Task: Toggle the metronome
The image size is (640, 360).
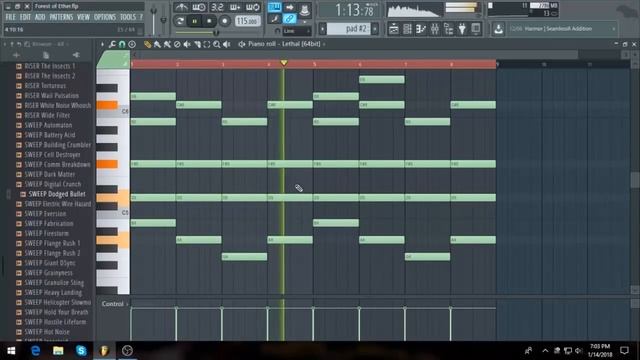Action: (181, 7)
